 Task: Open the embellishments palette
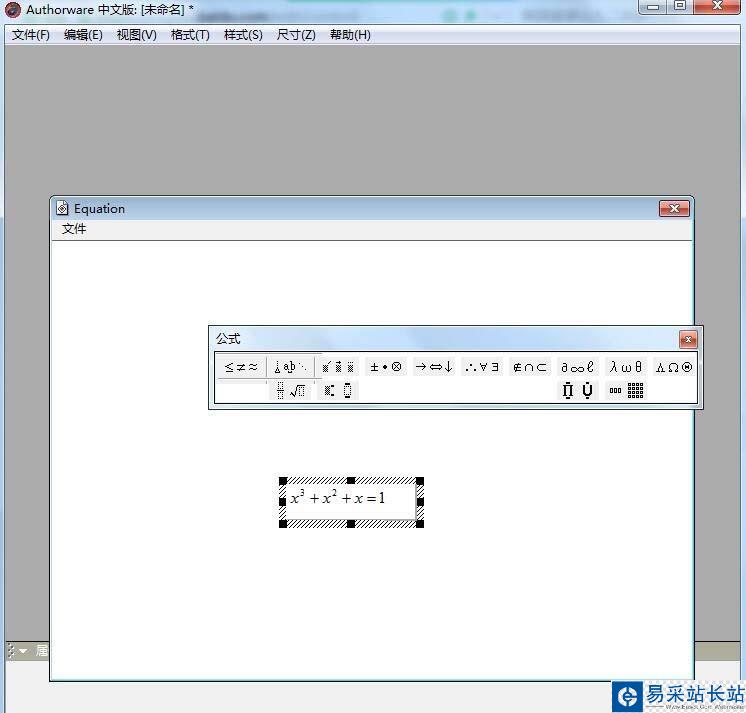[338, 367]
